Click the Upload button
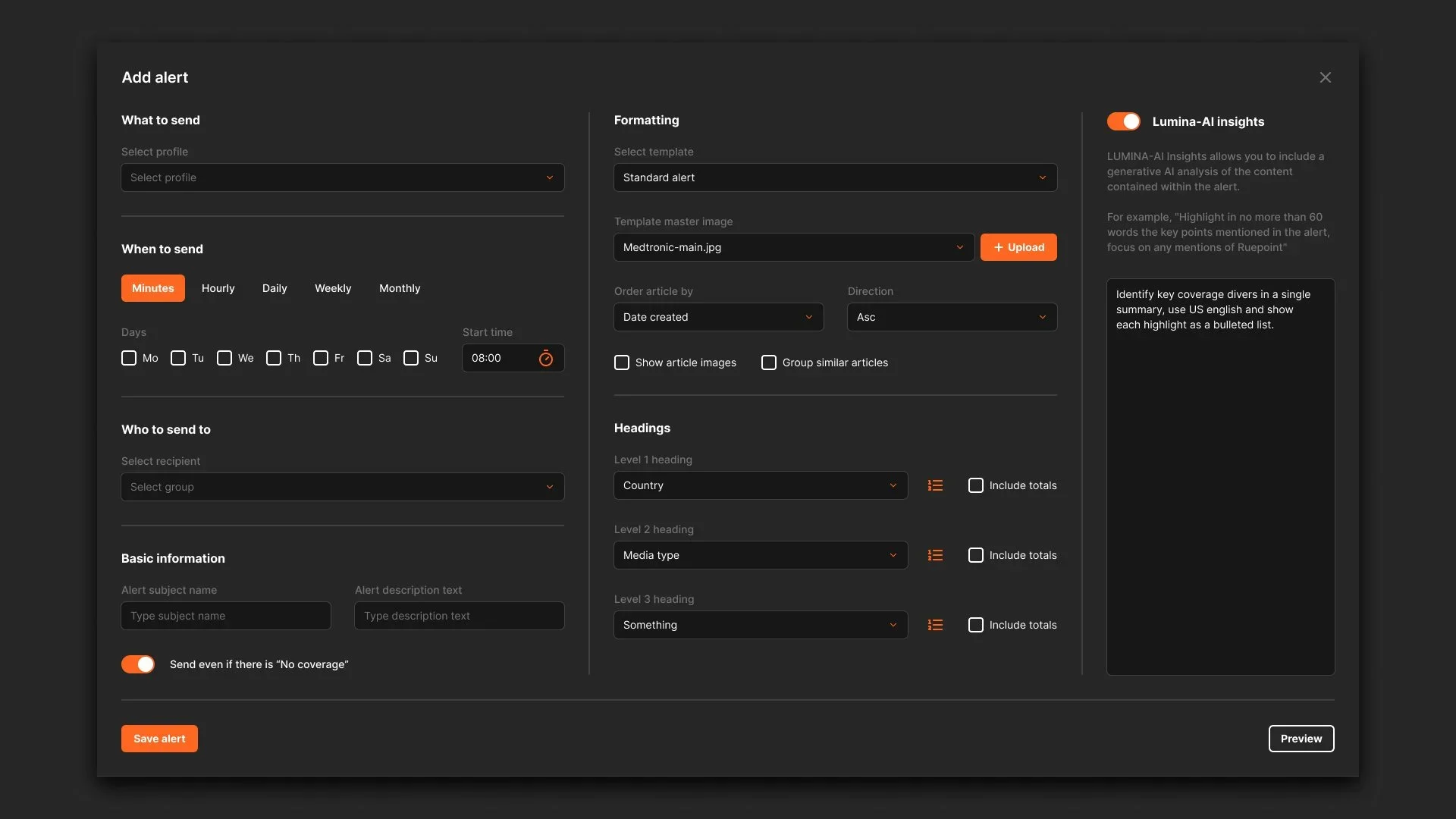 (x=1018, y=247)
